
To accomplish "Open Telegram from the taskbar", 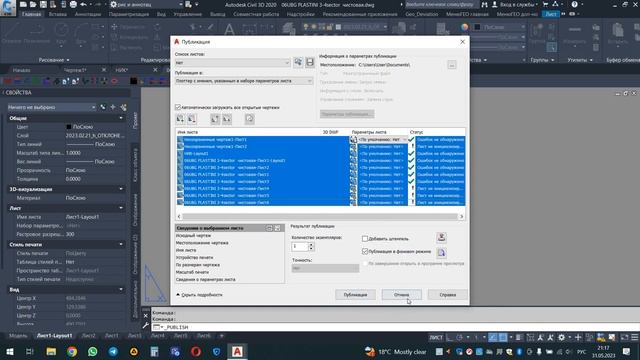I will (x=113, y=351).
